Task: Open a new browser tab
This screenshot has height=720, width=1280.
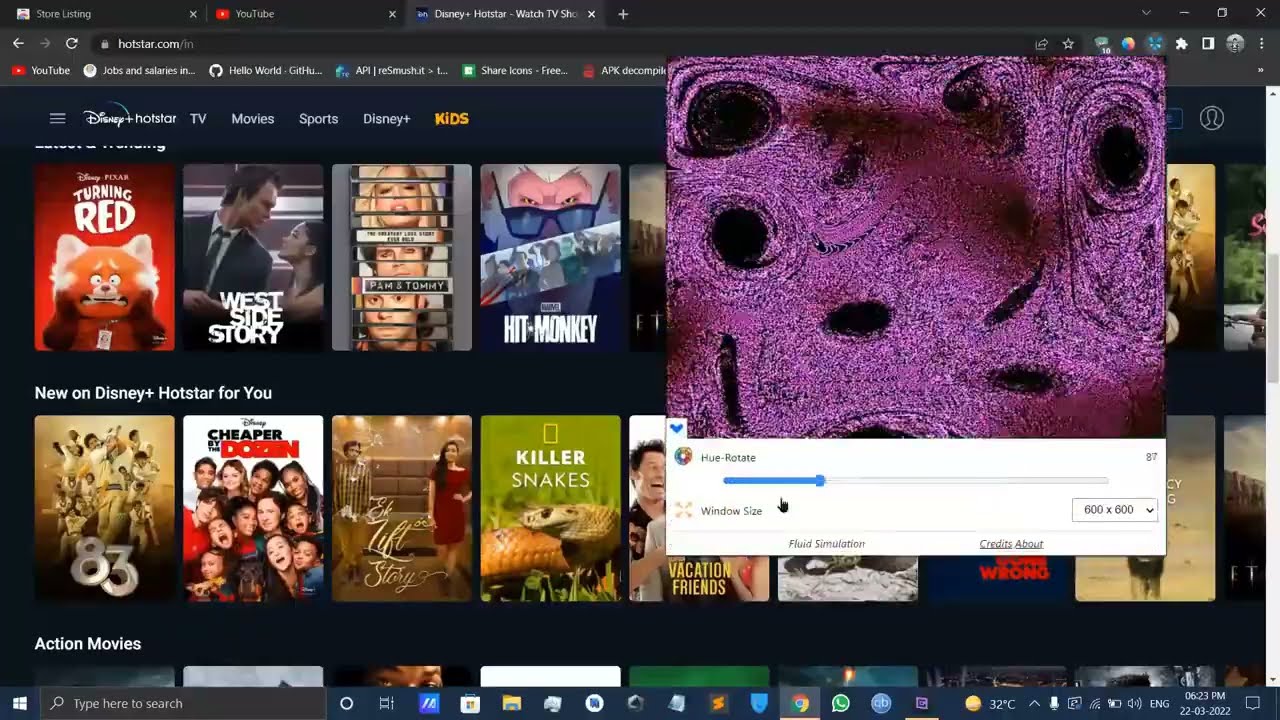Action: click(623, 14)
